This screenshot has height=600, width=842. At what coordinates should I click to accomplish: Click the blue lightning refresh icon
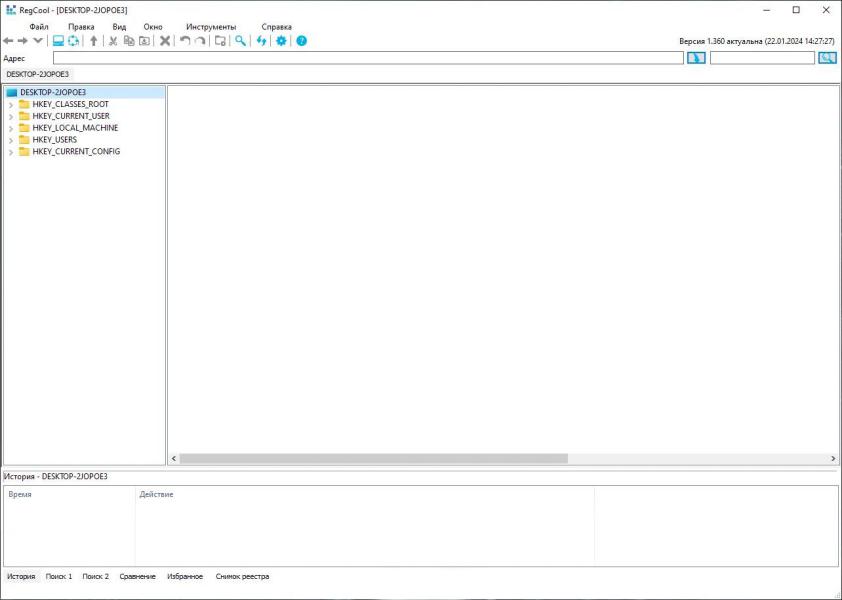click(262, 41)
